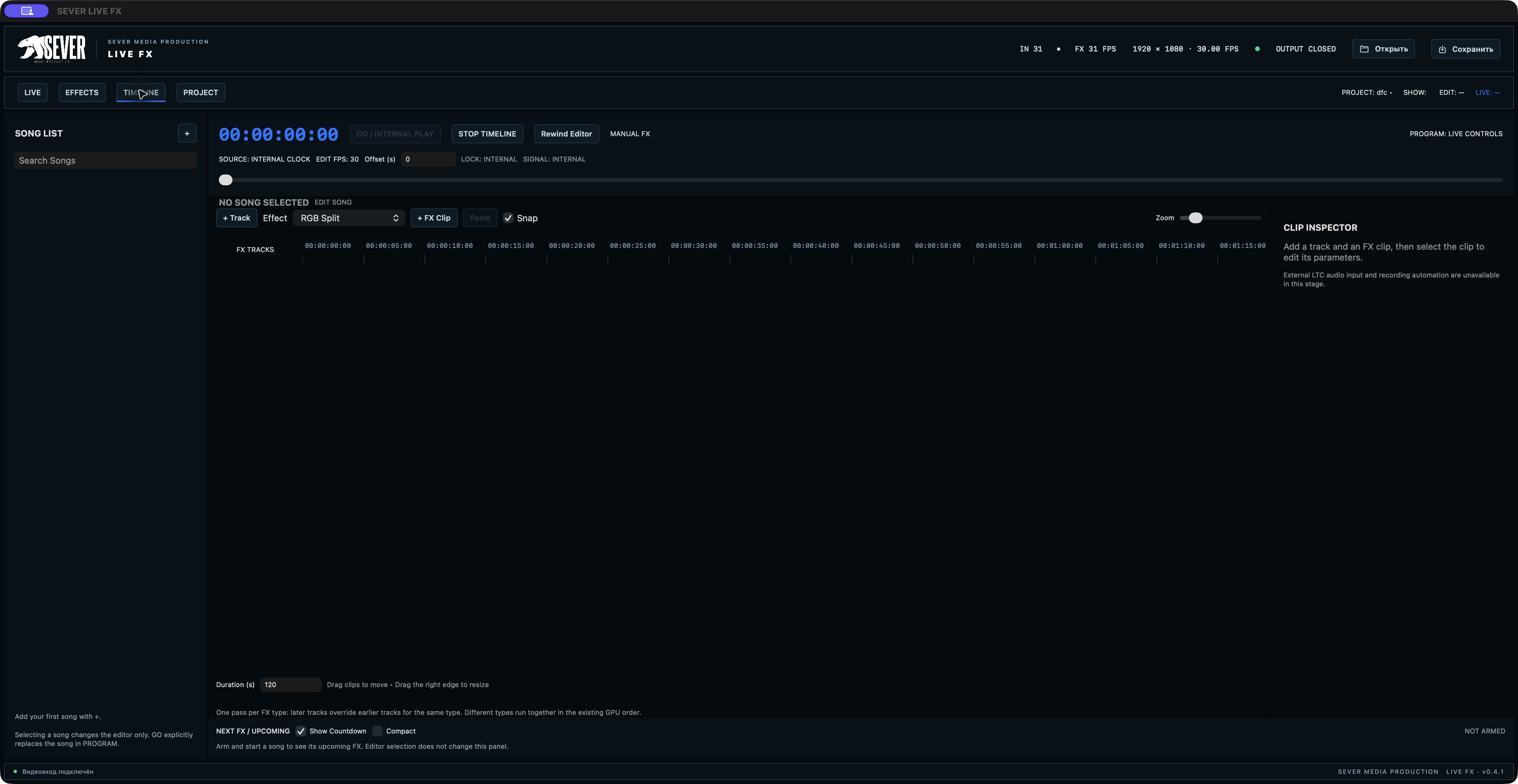The height and width of the screenshot is (784, 1518).
Task: Click the LIVE: — indicator in header
Action: [x=1488, y=92]
